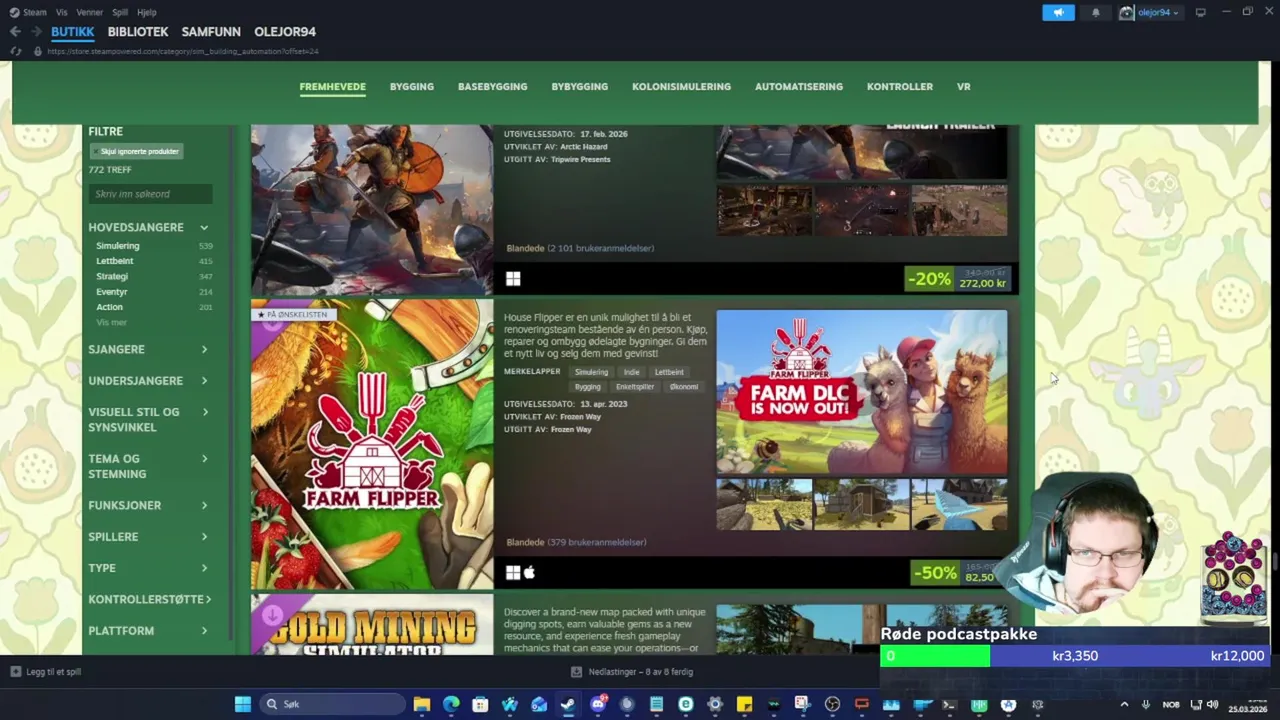Select the KONTROLLER tab

tap(900, 87)
